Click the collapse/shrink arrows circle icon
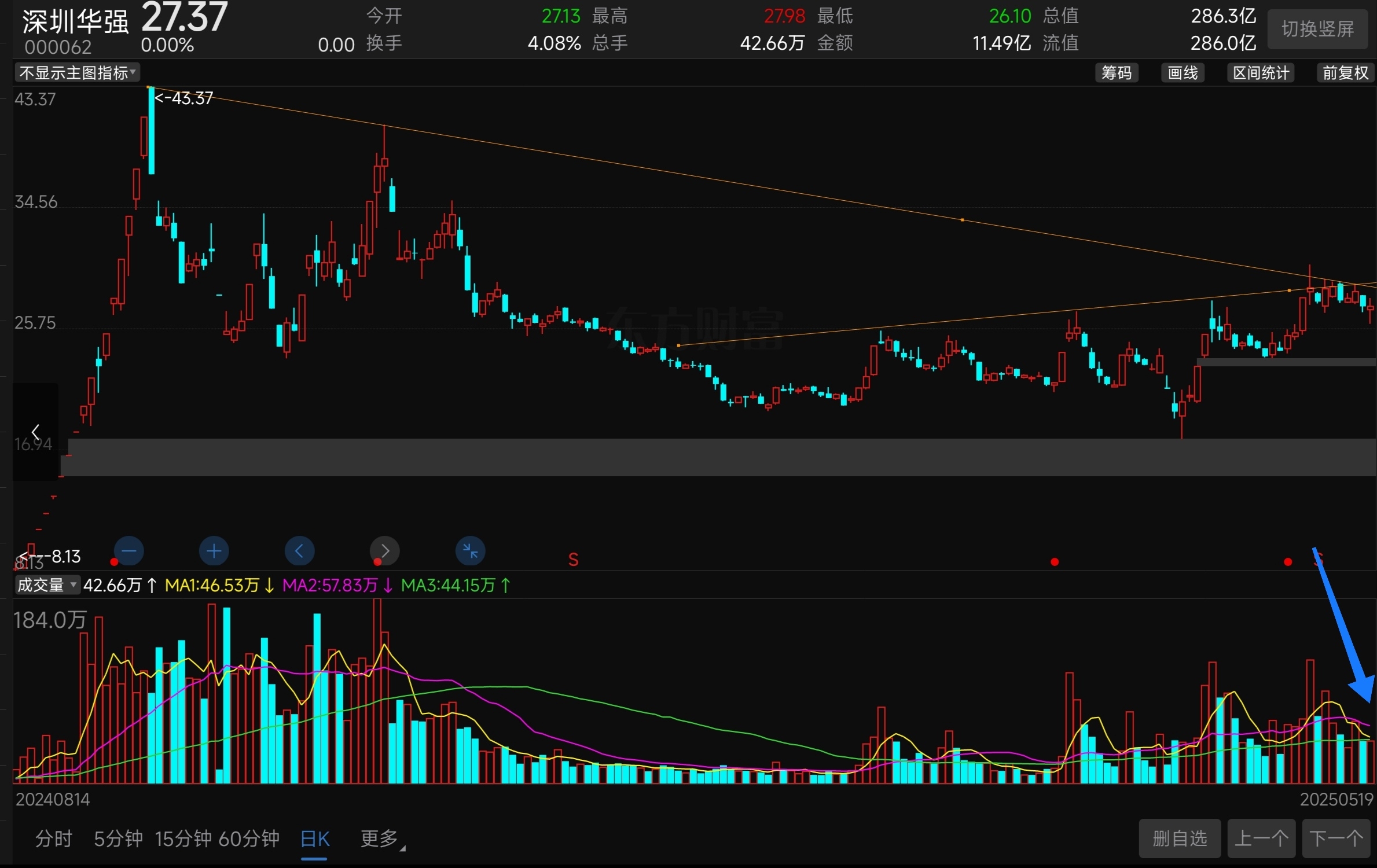Image resolution: width=1377 pixels, height=868 pixels. pos(470,551)
